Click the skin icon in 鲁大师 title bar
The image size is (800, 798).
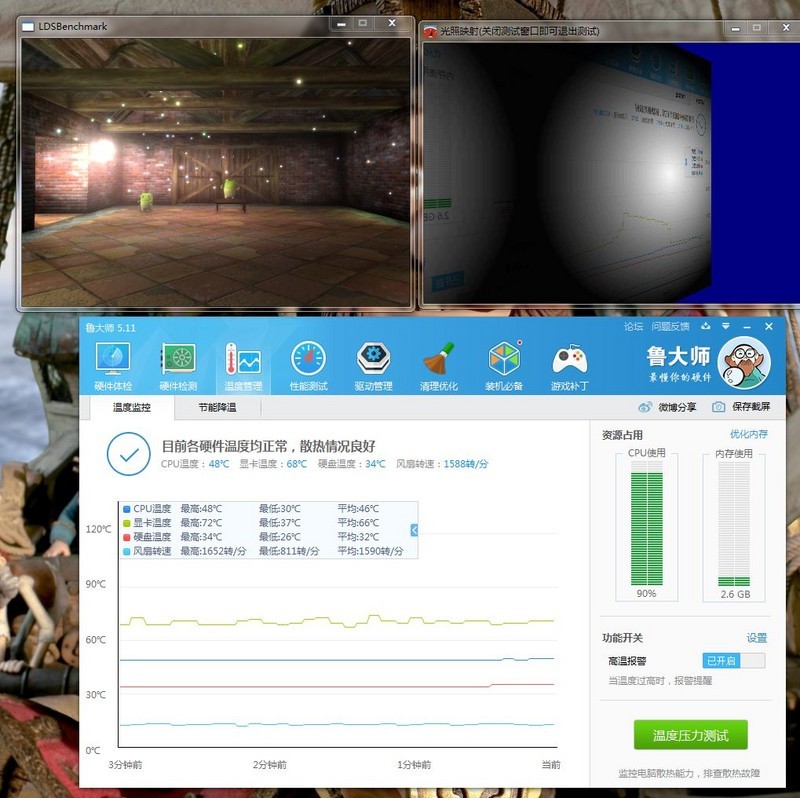point(706,326)
